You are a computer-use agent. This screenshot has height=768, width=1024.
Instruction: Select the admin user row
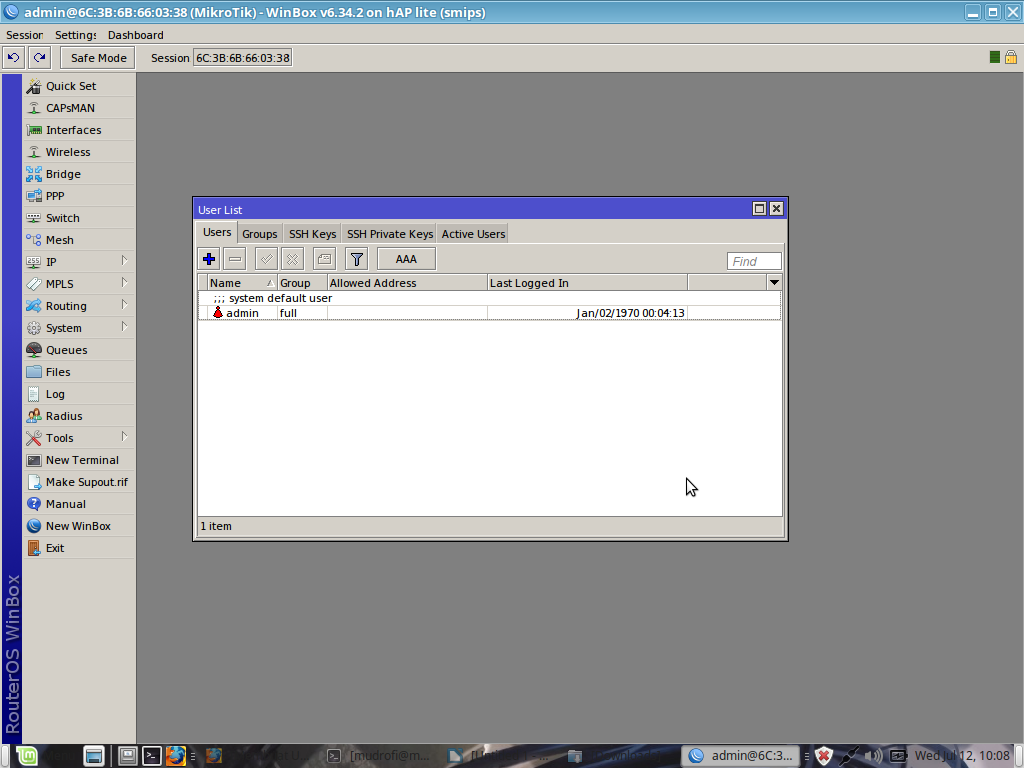[x=489, y=313]
